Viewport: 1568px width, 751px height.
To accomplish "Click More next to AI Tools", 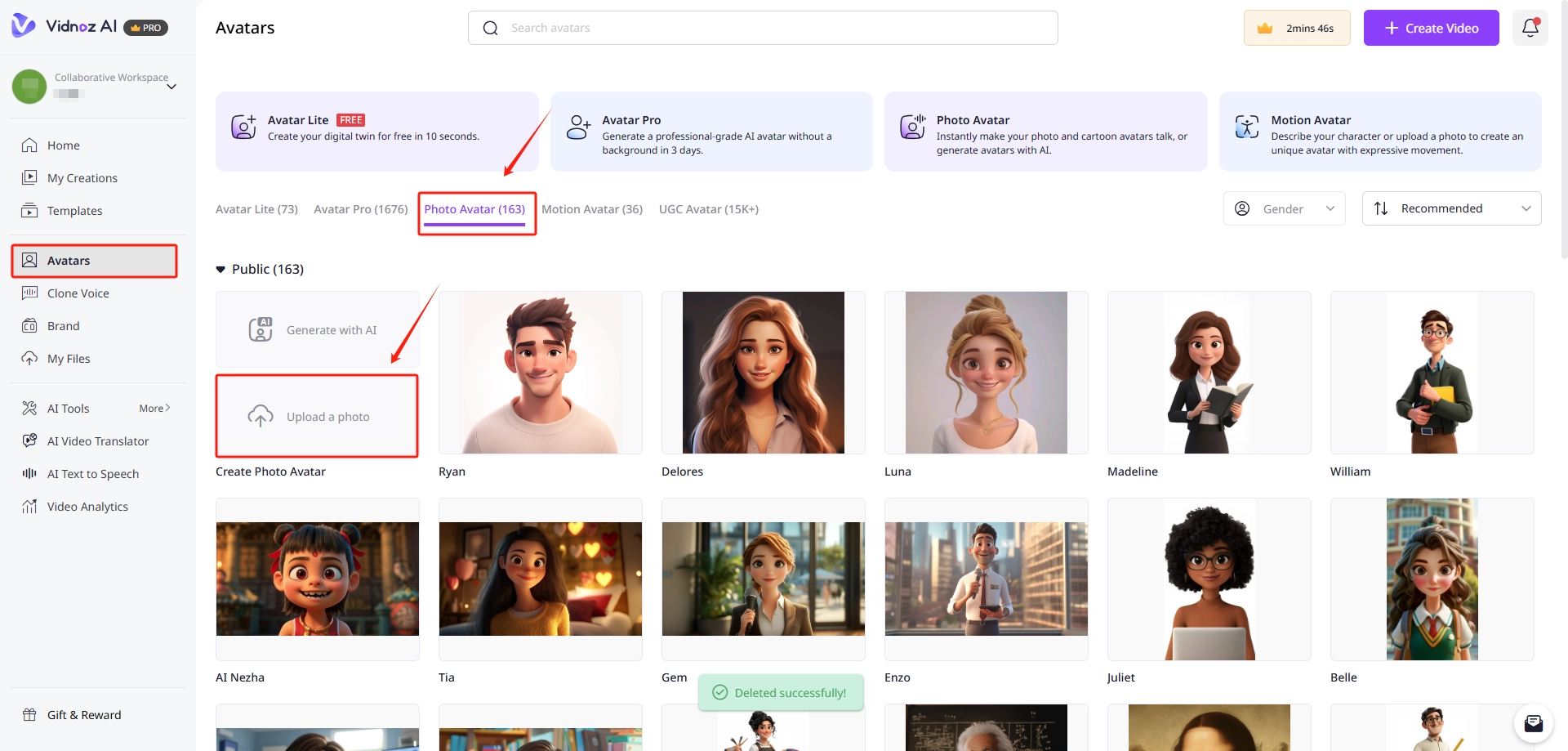I will click(154, 409).
